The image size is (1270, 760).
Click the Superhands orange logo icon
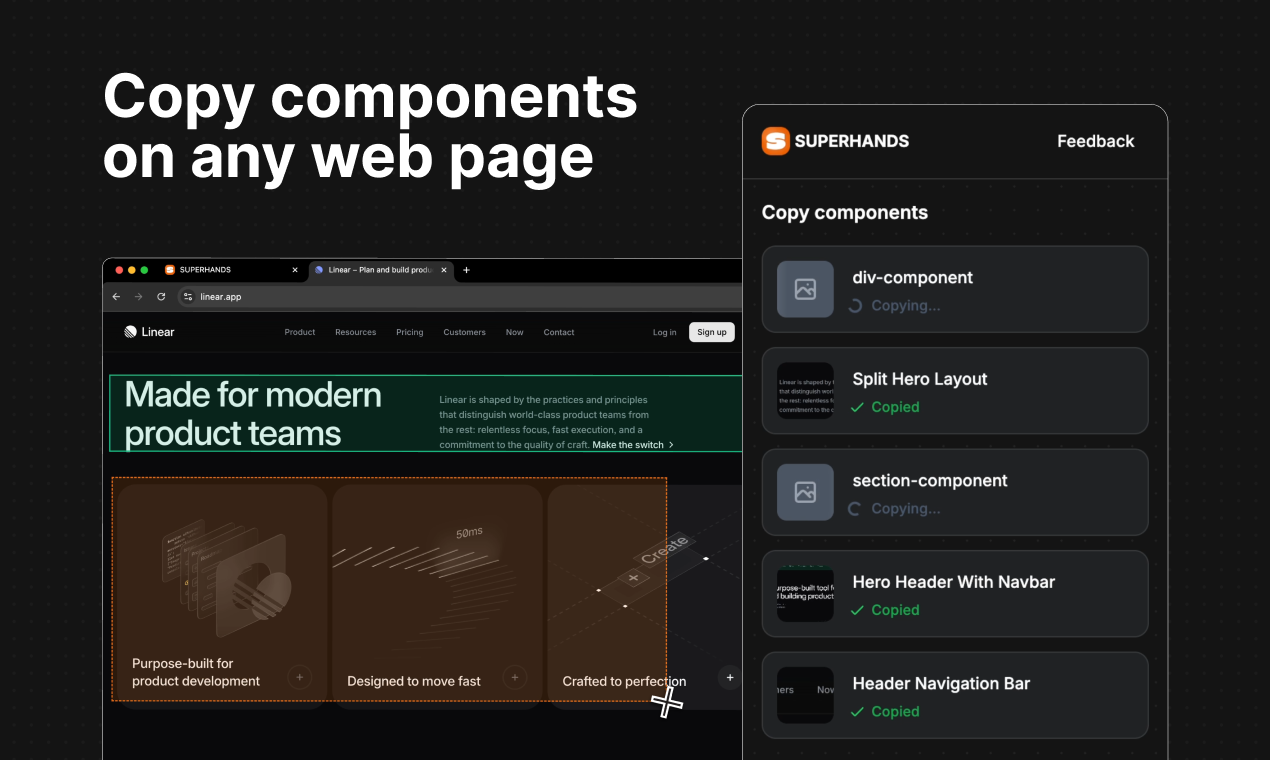776,141
